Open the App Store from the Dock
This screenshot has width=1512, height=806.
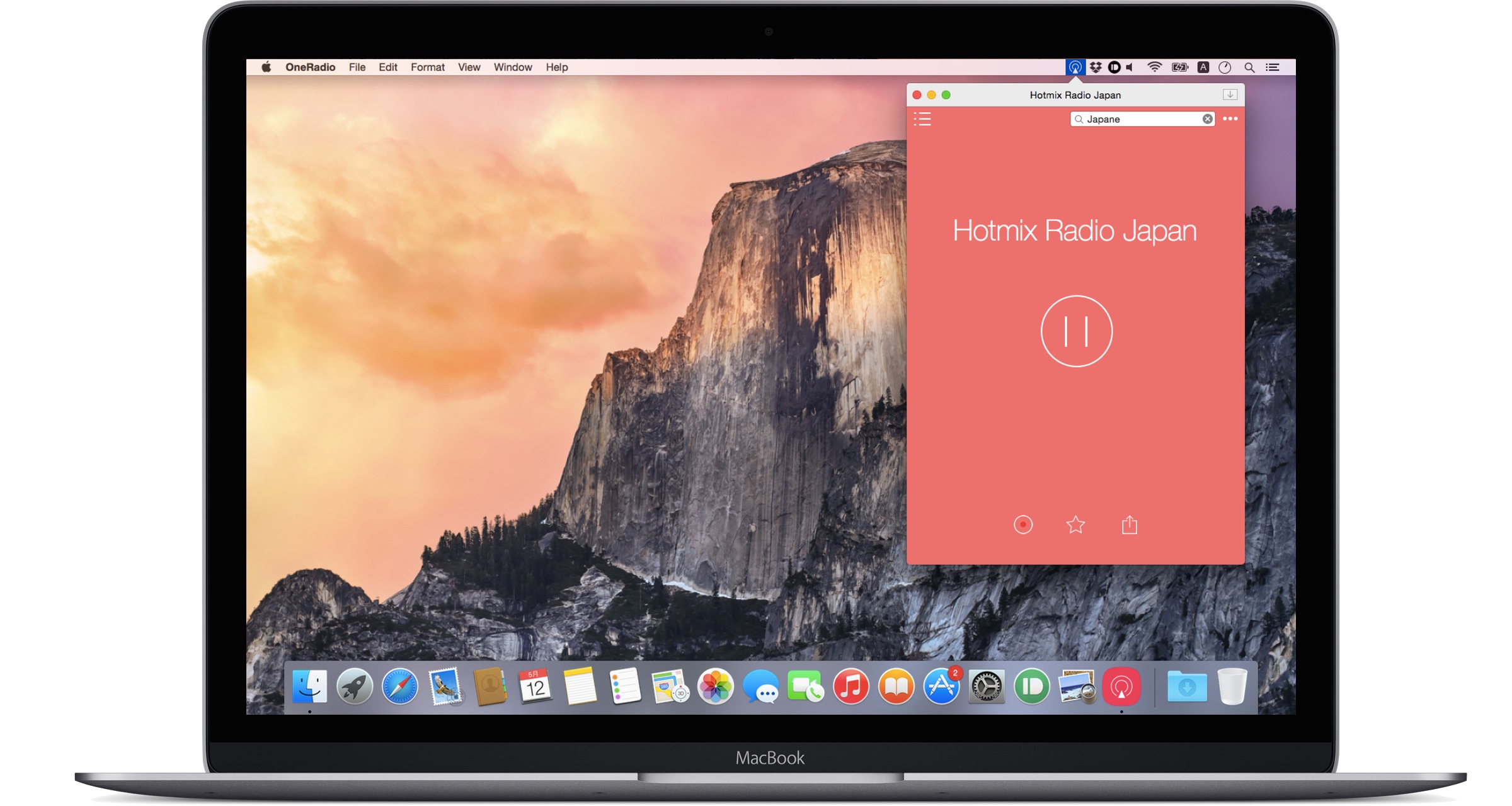[941, 686]
